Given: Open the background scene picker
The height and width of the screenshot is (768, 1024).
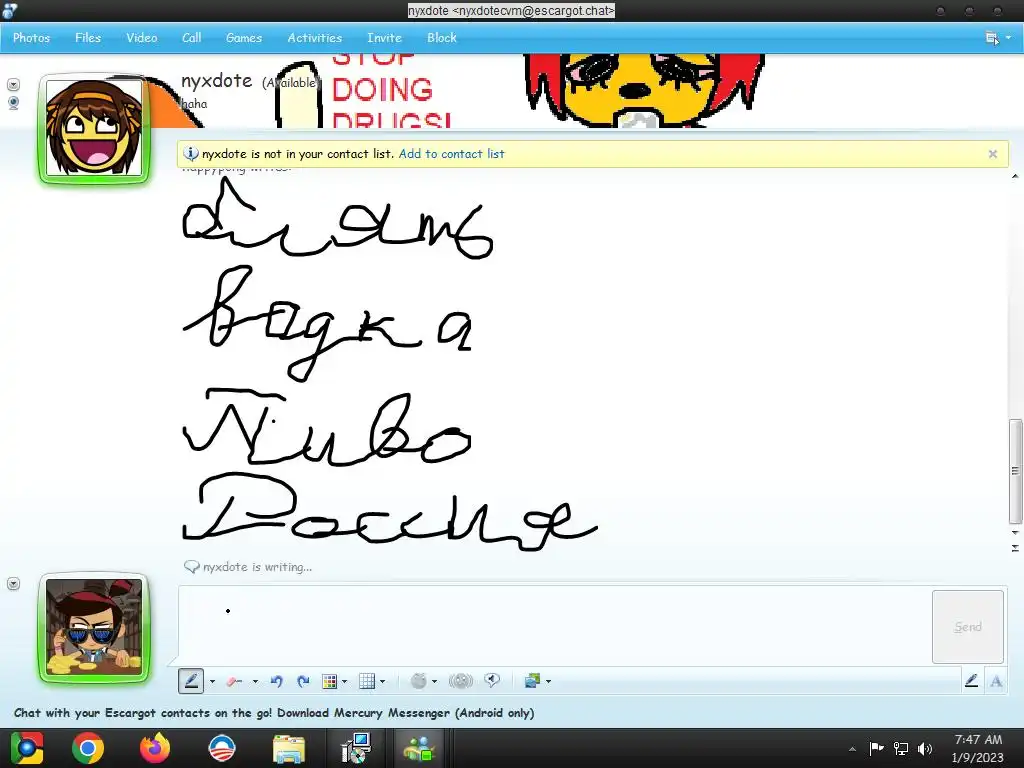Looking at the screenshot, I should coord(532,682).
